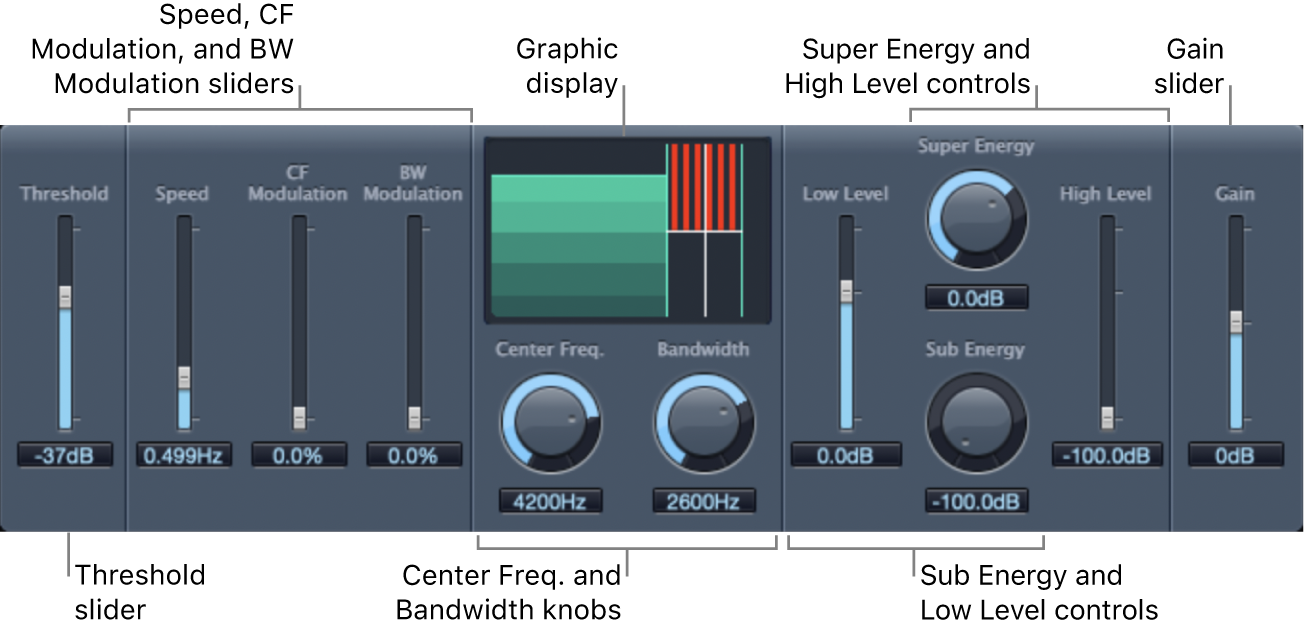
Task: Click the Threshold label
Action: [65, 193]
